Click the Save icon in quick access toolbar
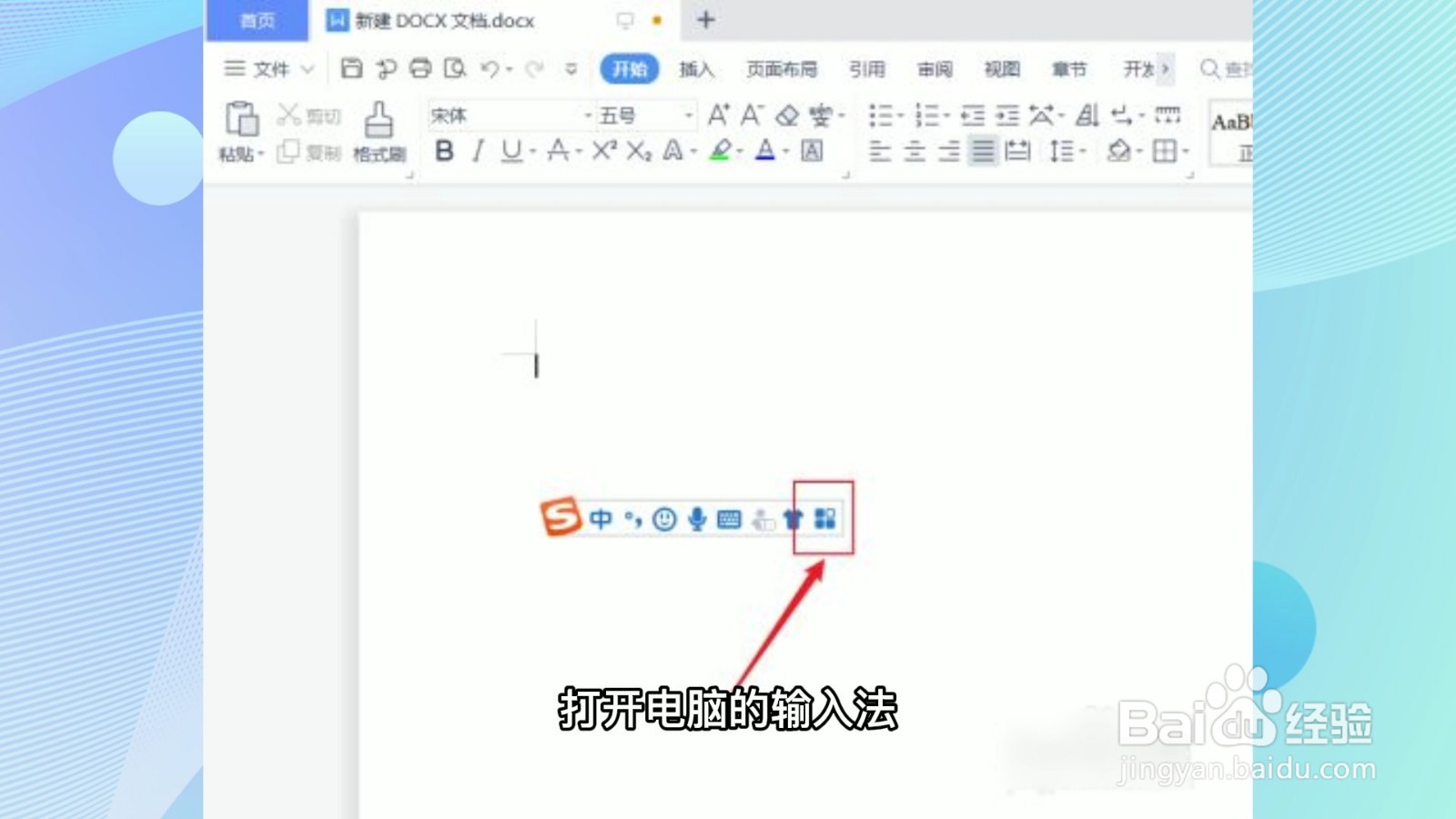 (351, 68)
